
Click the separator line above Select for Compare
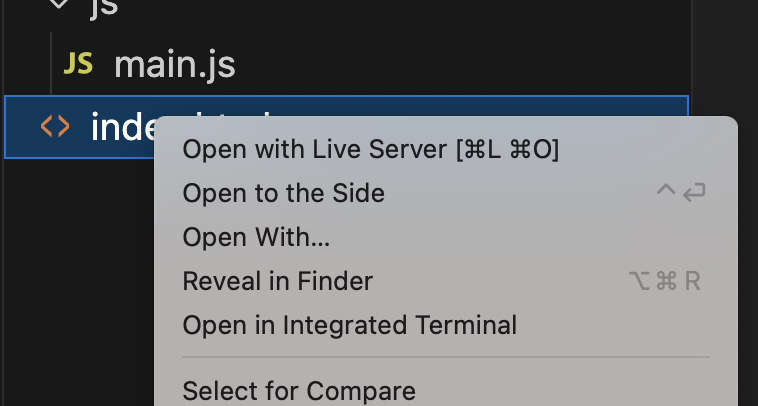pyautogui.click(x=445, y=357)
